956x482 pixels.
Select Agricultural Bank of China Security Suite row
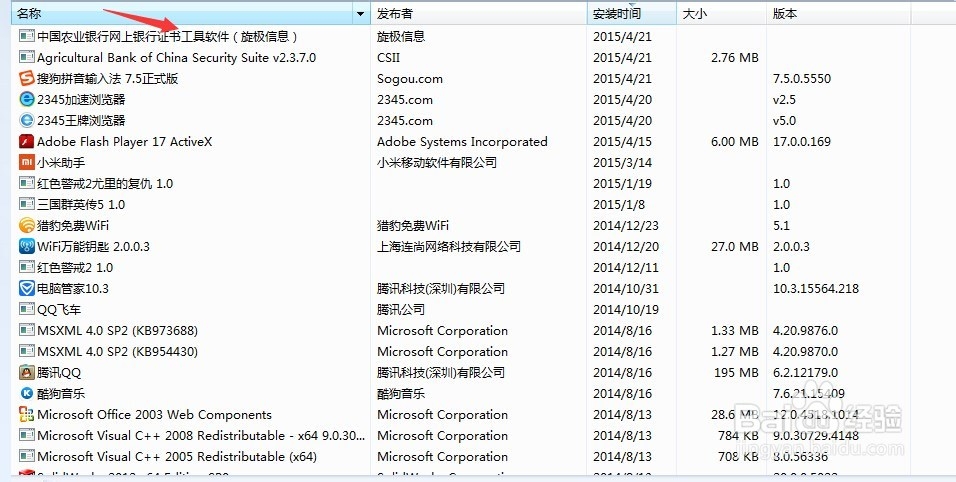[176, 58]
